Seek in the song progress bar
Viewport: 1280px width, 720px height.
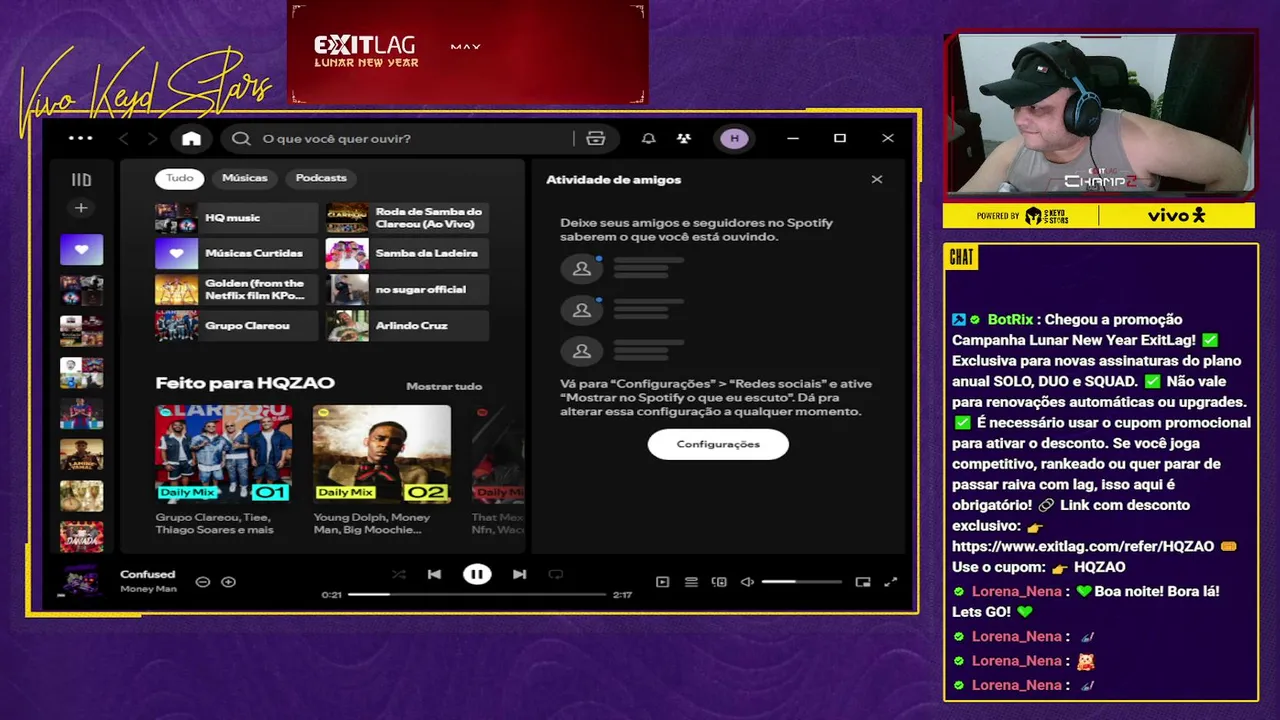coord(477,594)
